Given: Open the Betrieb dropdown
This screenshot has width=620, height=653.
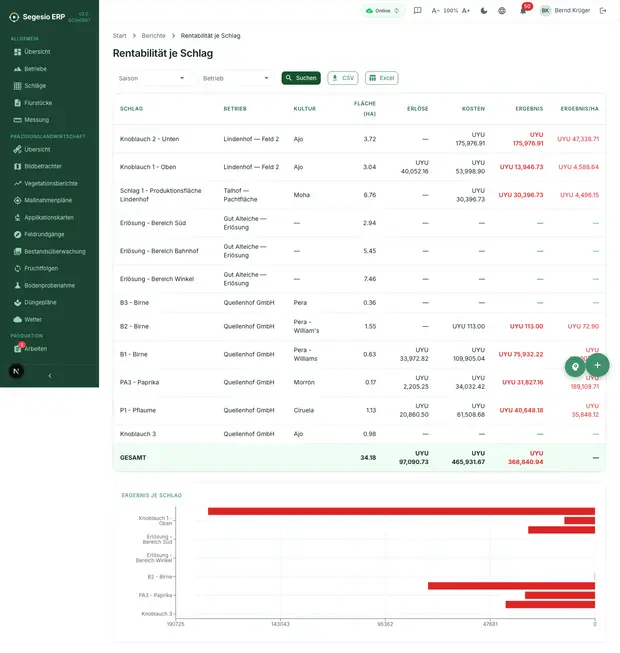Looking at the screenshot, I should click(236, 78).
